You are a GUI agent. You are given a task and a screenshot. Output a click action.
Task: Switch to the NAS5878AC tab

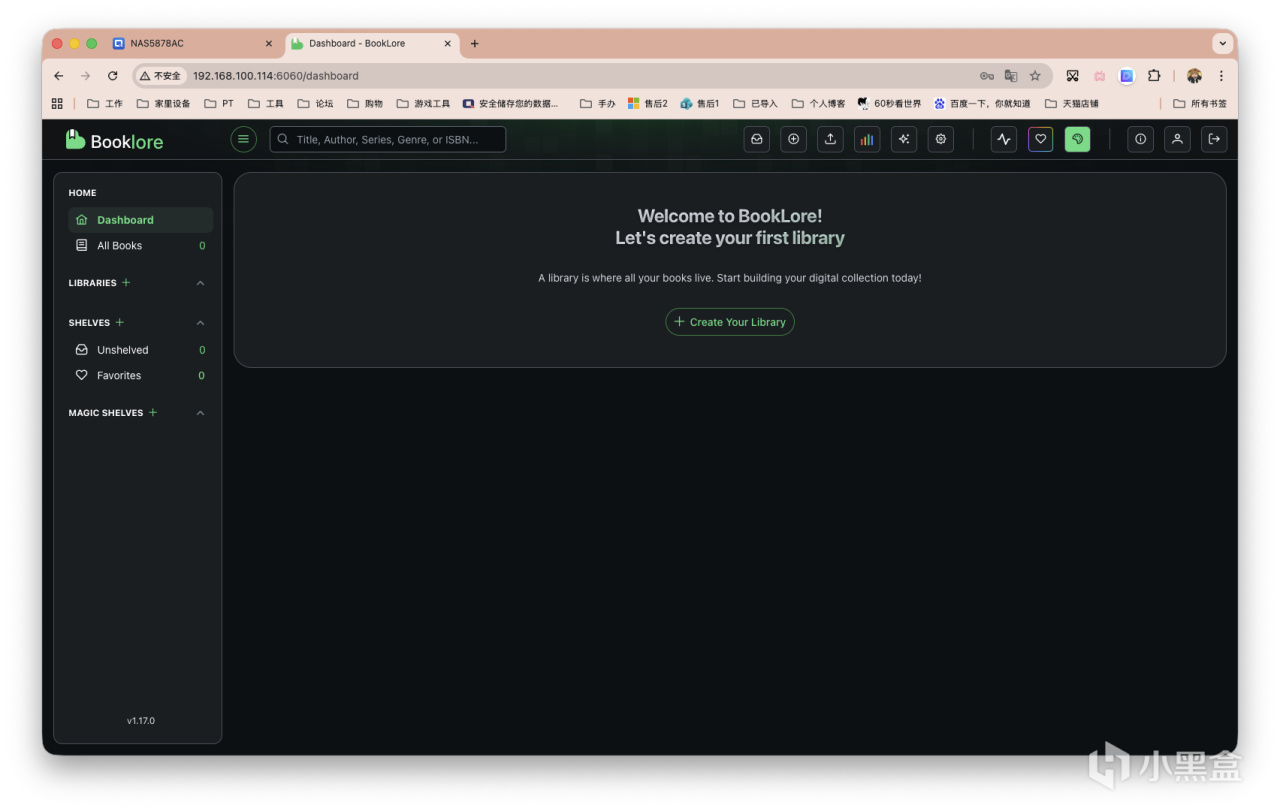click(192, 44)
